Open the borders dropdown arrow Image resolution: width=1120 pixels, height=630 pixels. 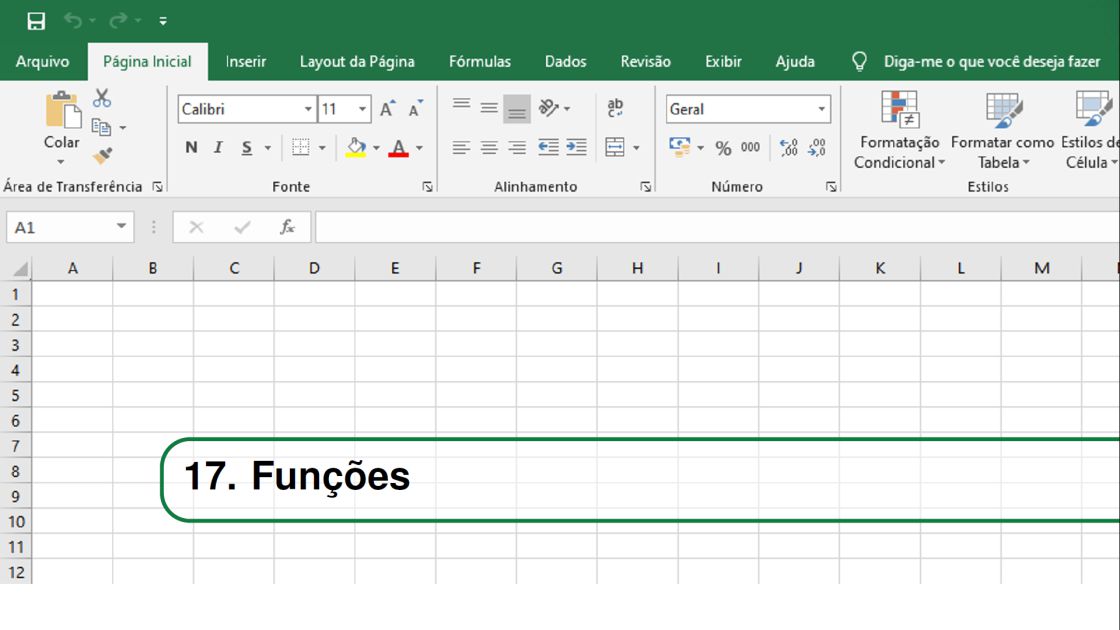322,148
